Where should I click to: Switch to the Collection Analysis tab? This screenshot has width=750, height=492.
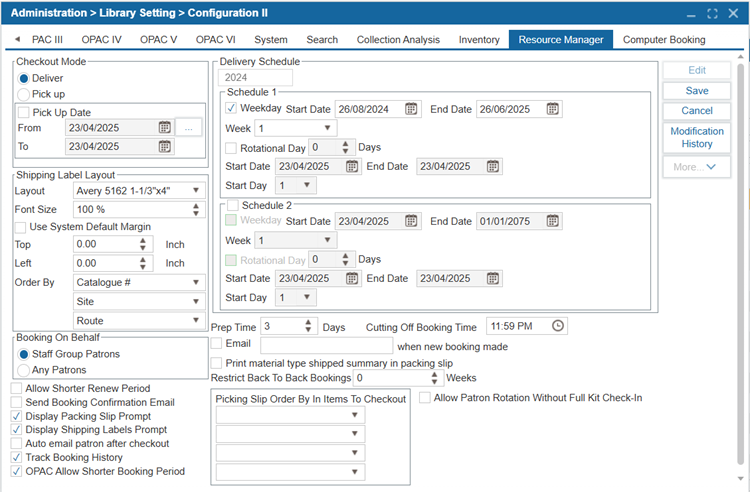click(x=398, y=40)
